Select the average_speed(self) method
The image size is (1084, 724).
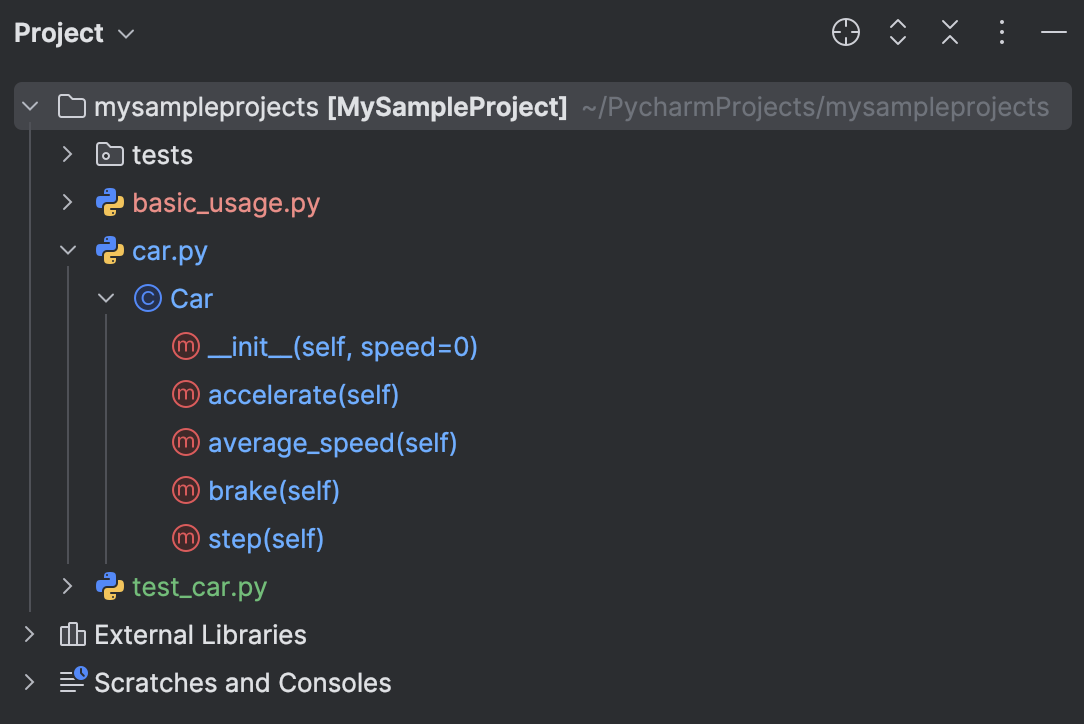point(332,442)
